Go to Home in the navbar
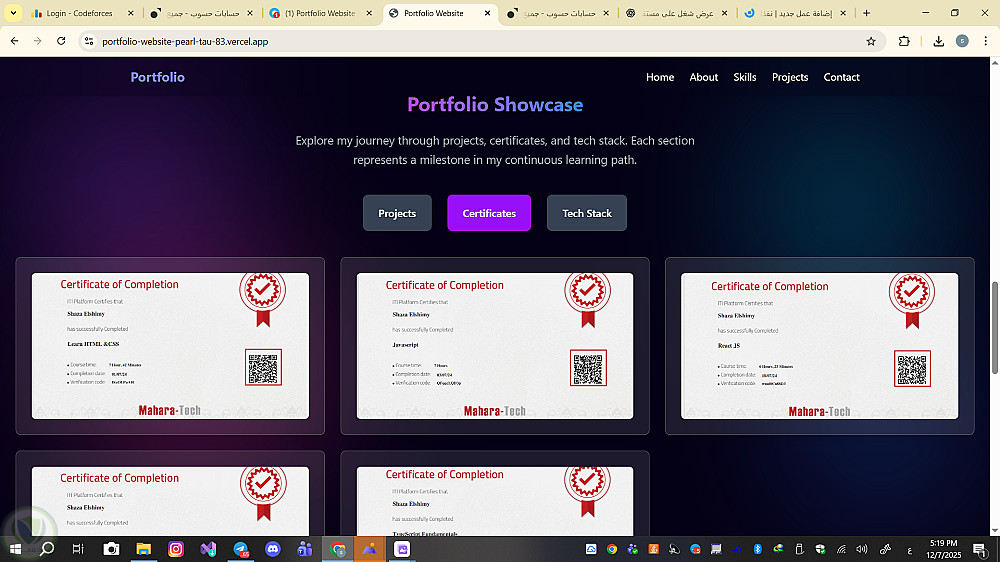 pos(660,77)
